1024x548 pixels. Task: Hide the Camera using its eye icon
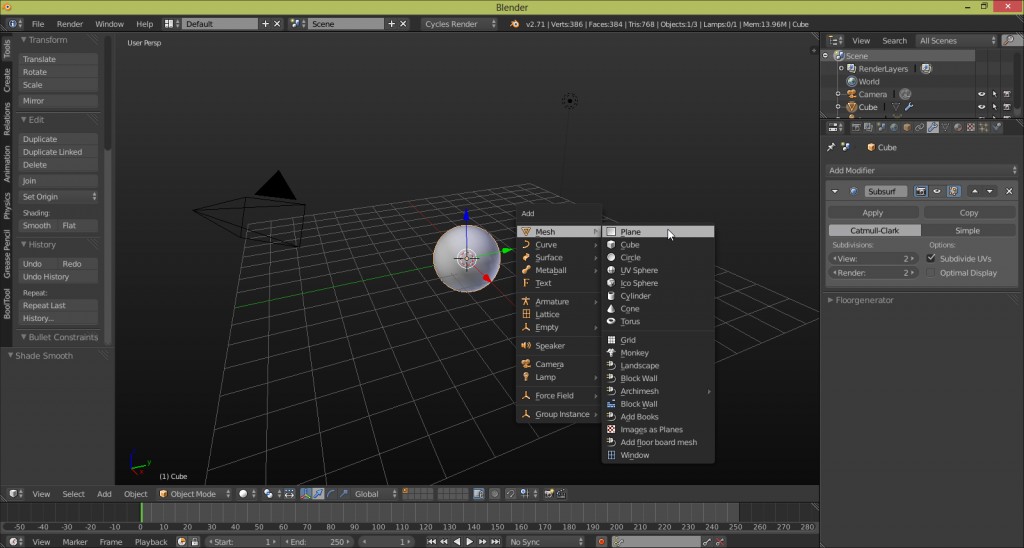[981, 94]
